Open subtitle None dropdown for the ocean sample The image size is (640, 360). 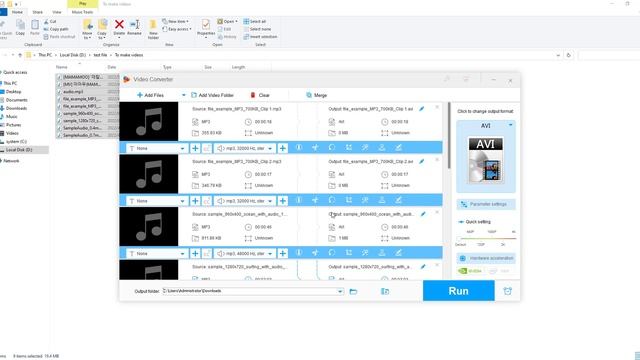[x=156, y=253]
